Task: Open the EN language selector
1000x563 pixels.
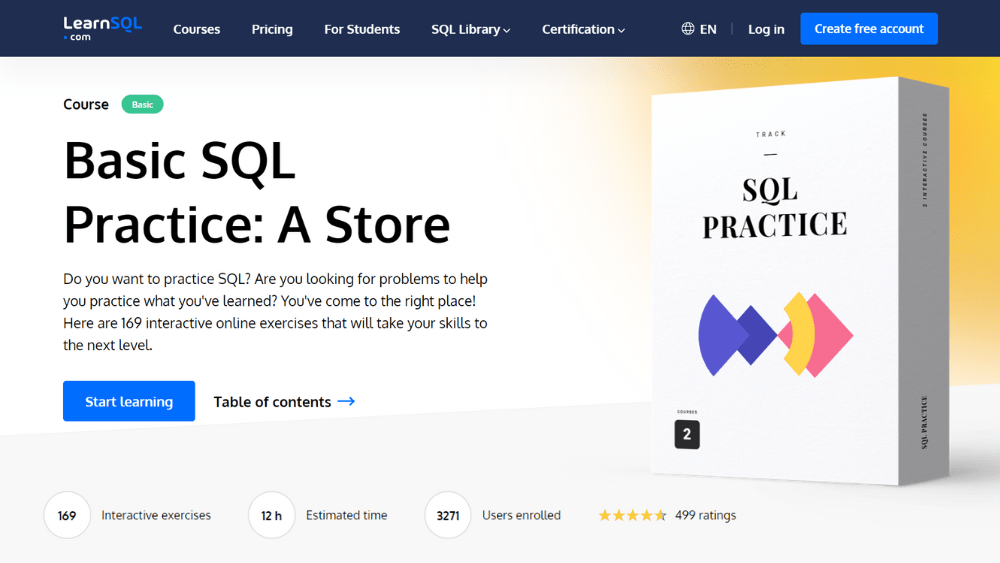Action: [x=699, y=29]
